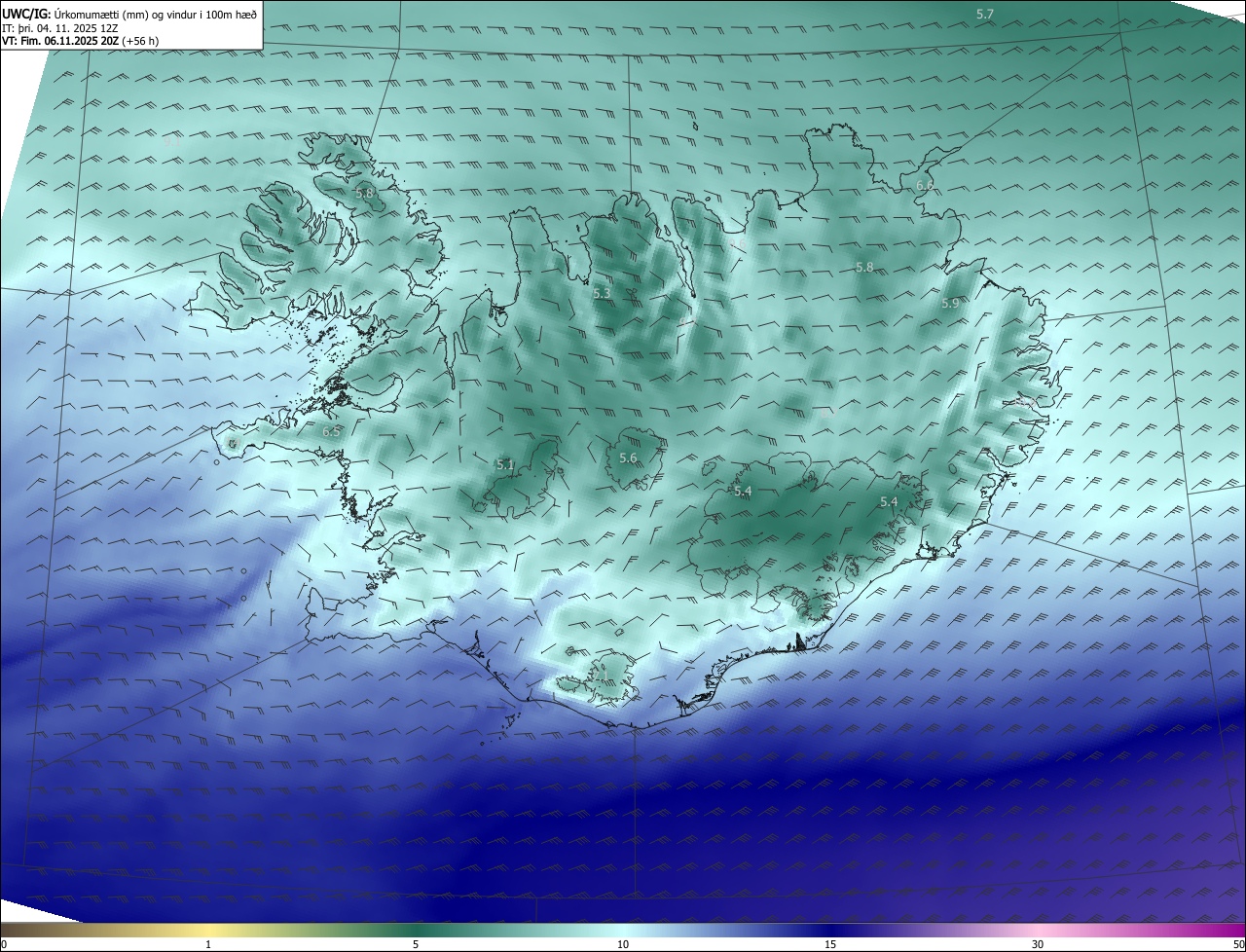Click the 5.7 value at the map's top edge
The image size is (1246, 952).
click(x=985, y=15)
